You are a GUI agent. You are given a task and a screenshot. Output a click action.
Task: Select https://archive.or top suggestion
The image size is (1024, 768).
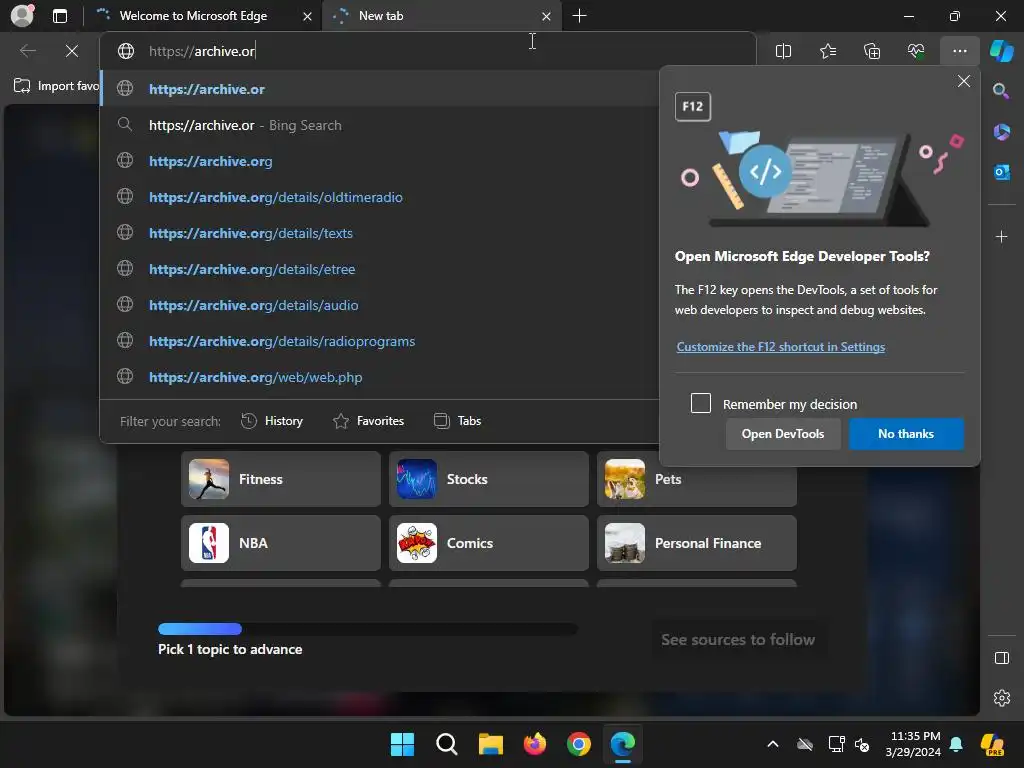tap(379, 89)
